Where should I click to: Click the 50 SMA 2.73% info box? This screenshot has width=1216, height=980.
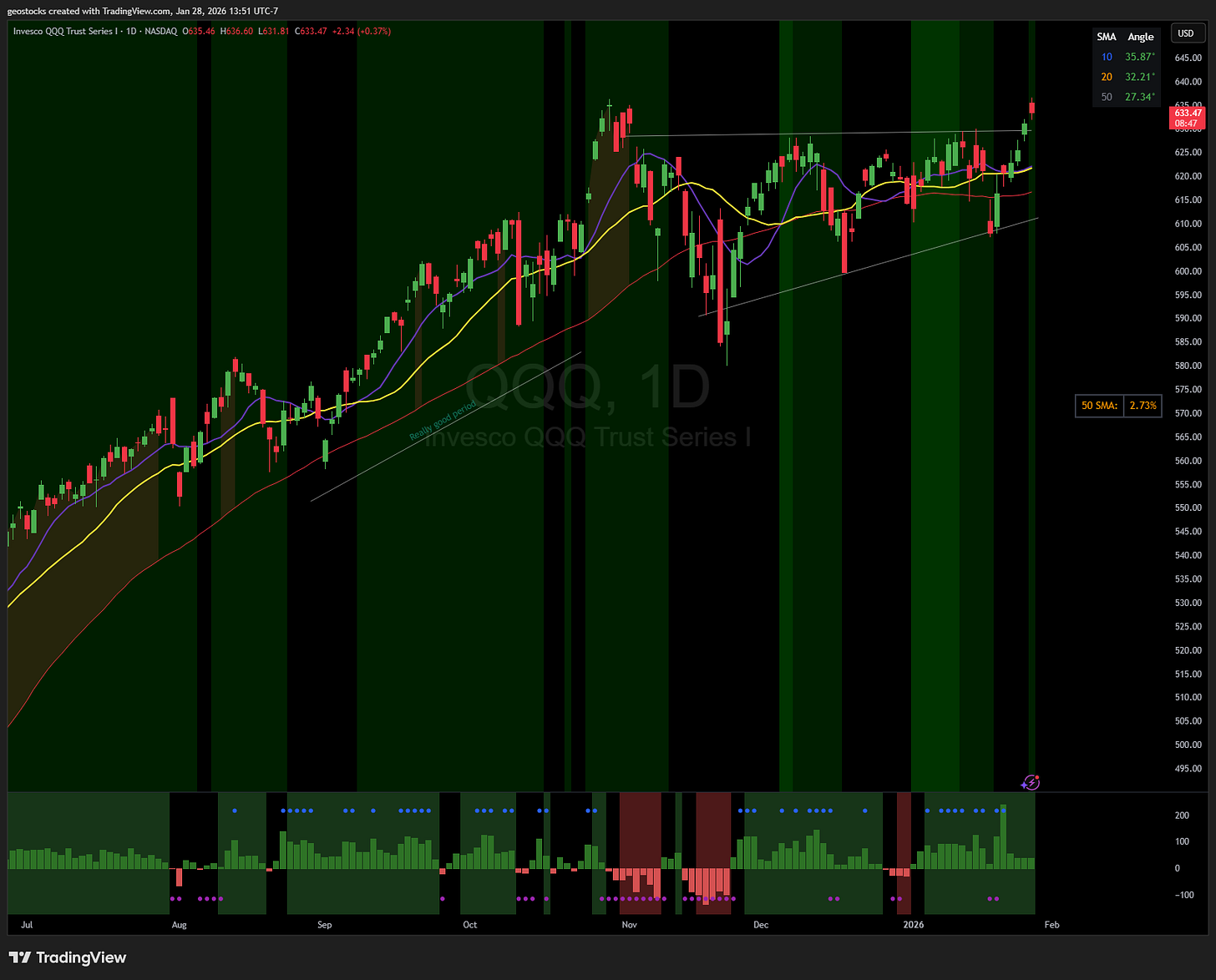point(1118,406)
